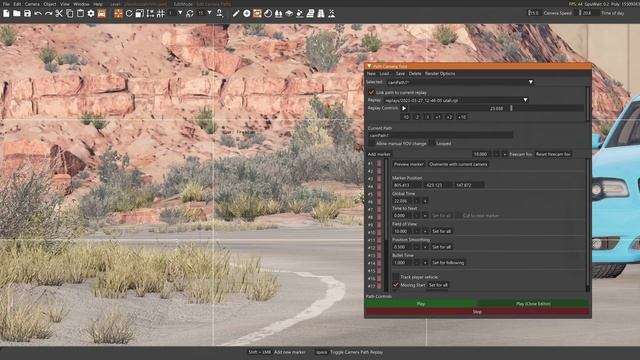Select the highlighted Camera Path tool icon
Screen dimensions: 640x360
[257, 13]
